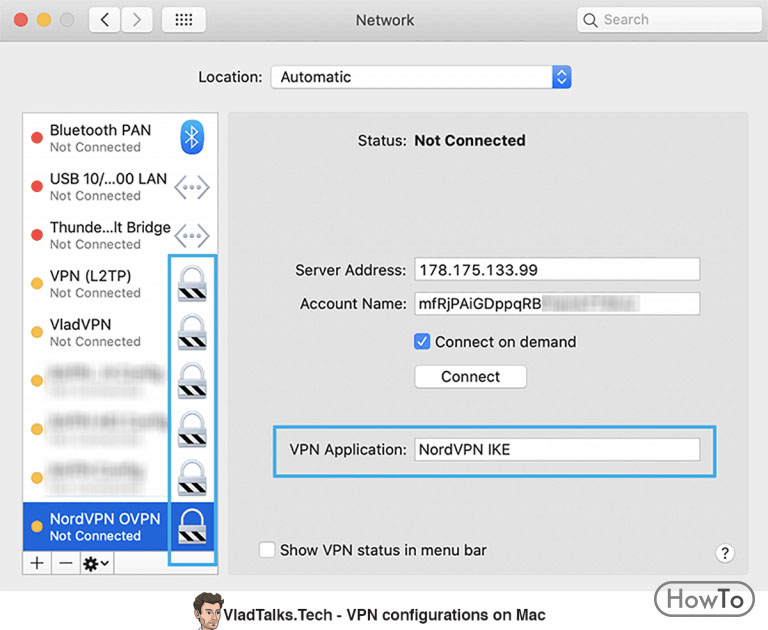Select the Bluetooth PAN service
768x630 pixels.
coord(120,138)
